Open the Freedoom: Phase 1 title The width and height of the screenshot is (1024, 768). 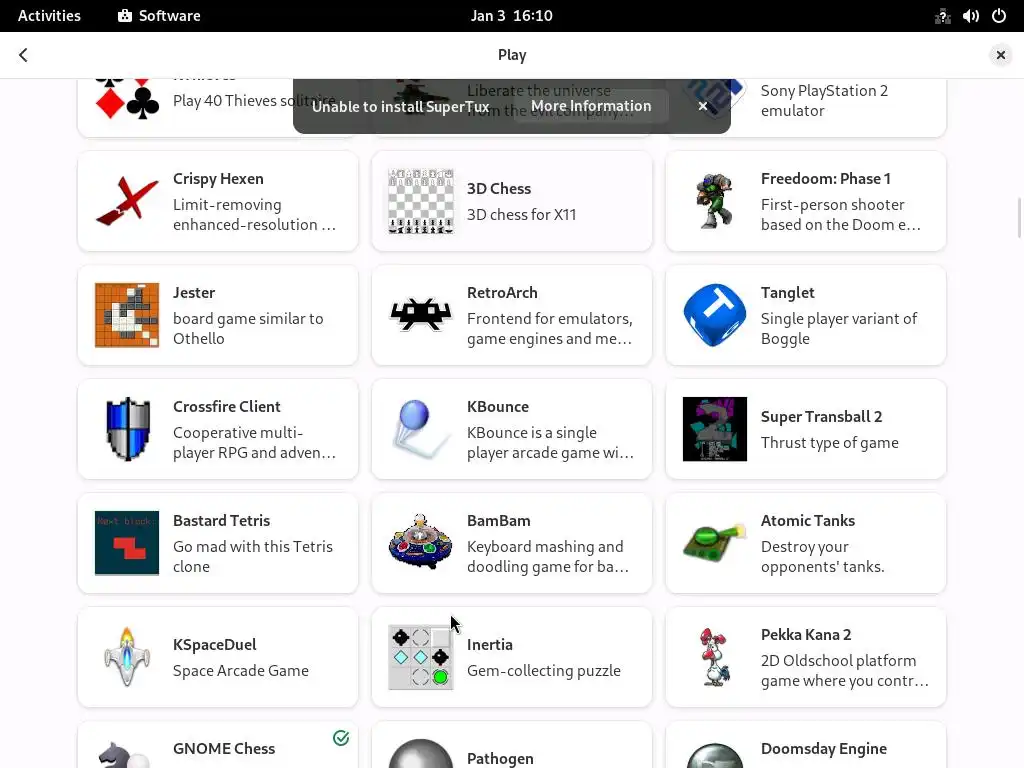[825, 179]
